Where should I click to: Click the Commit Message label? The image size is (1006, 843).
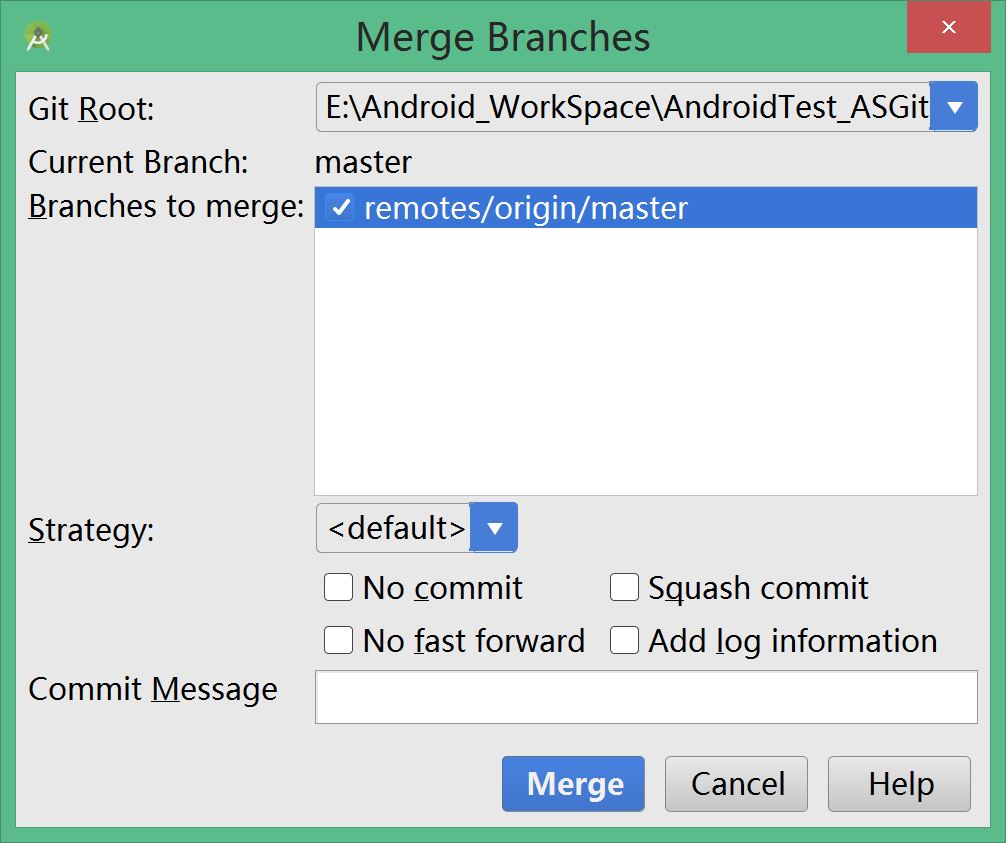pyautogui.click(x=153, y=690)
